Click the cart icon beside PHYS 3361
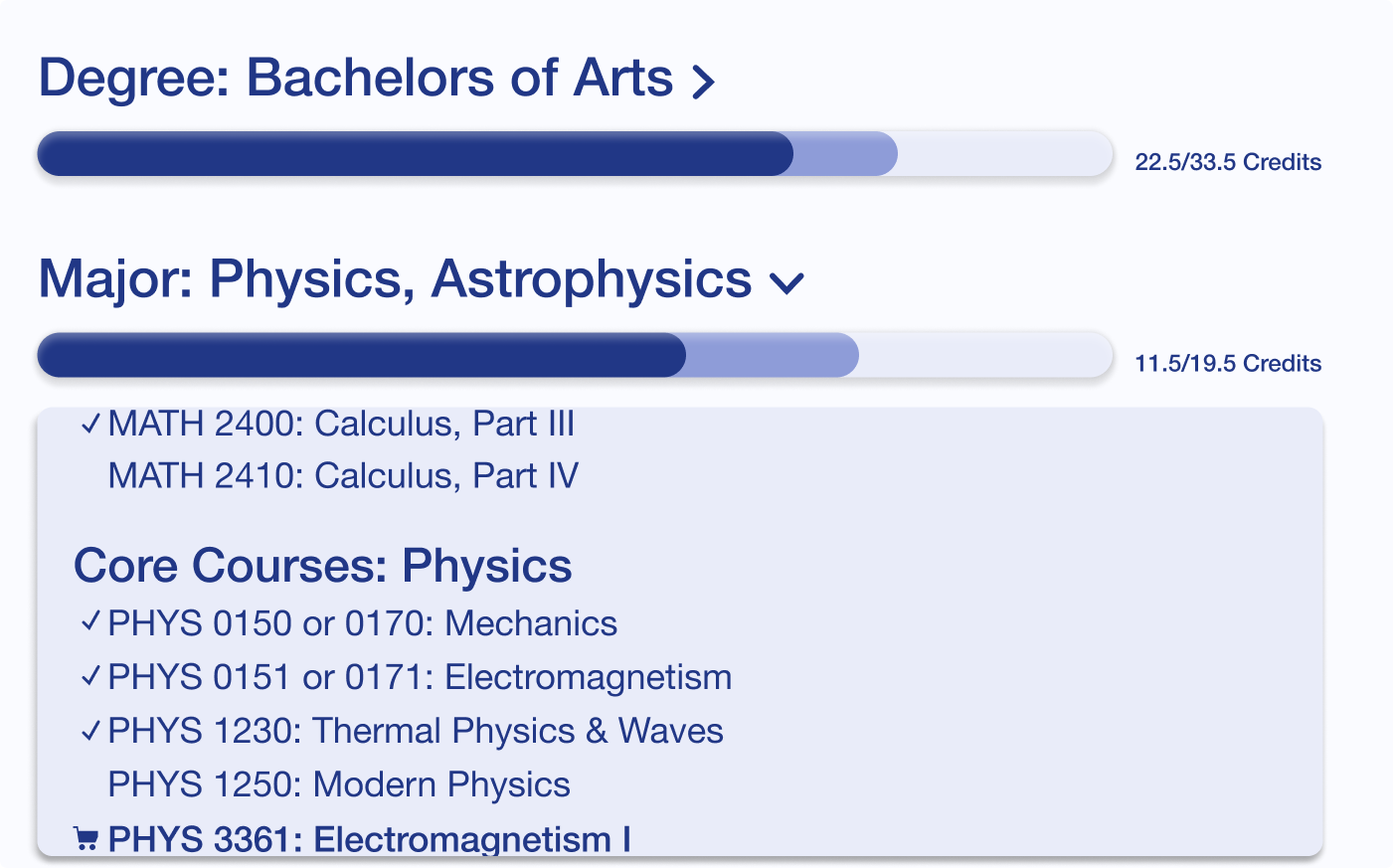This screenshot has height=868, width=1393. tap(87, 840)
